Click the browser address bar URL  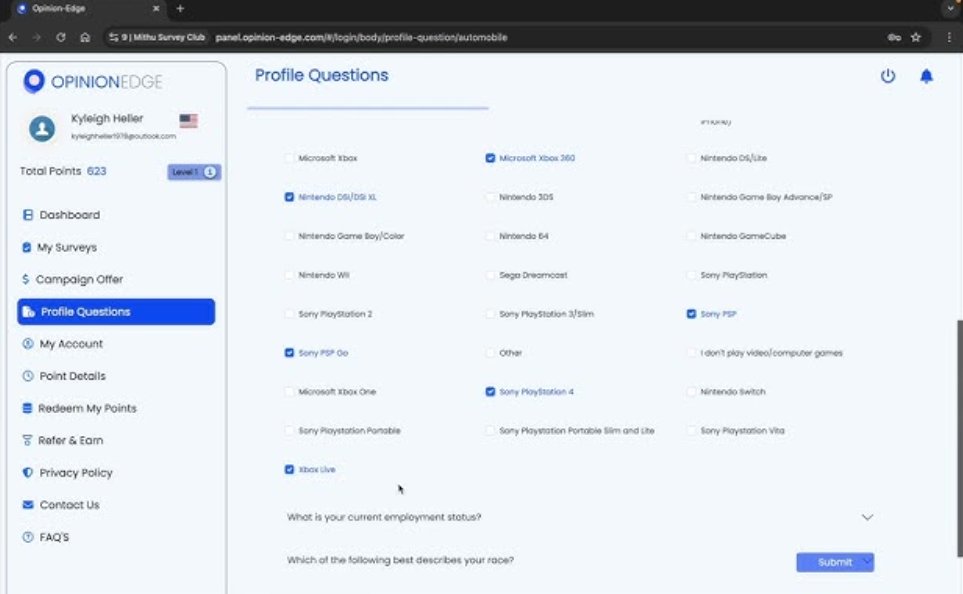point(361,37)
